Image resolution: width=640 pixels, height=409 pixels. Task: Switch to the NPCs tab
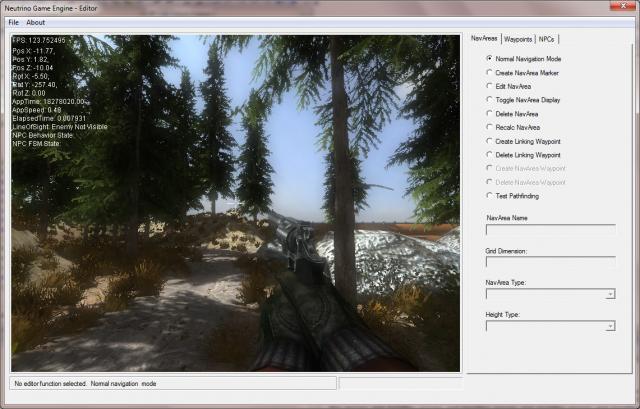547,39
